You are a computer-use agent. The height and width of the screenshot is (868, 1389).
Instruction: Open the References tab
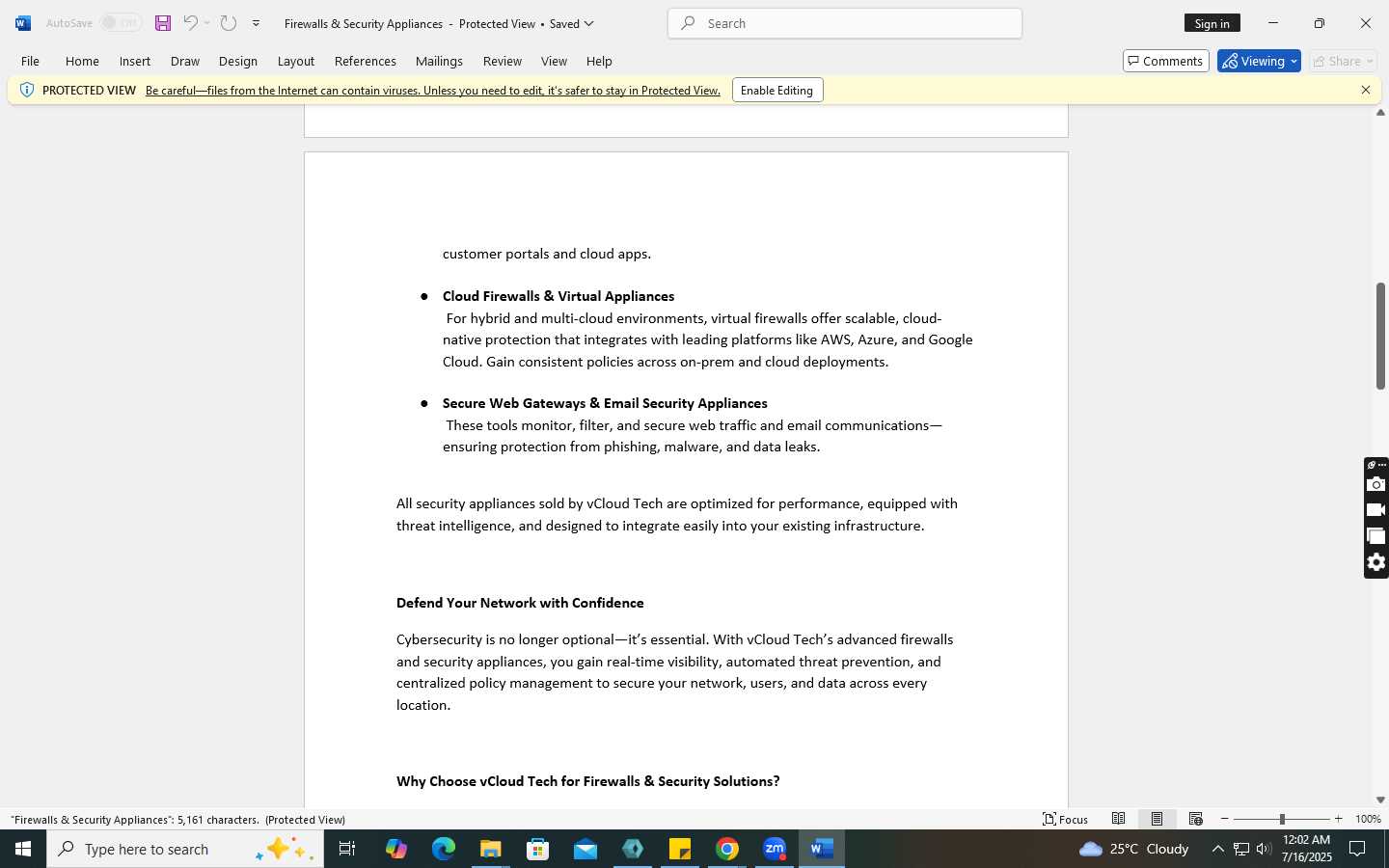tap(366, 61)
